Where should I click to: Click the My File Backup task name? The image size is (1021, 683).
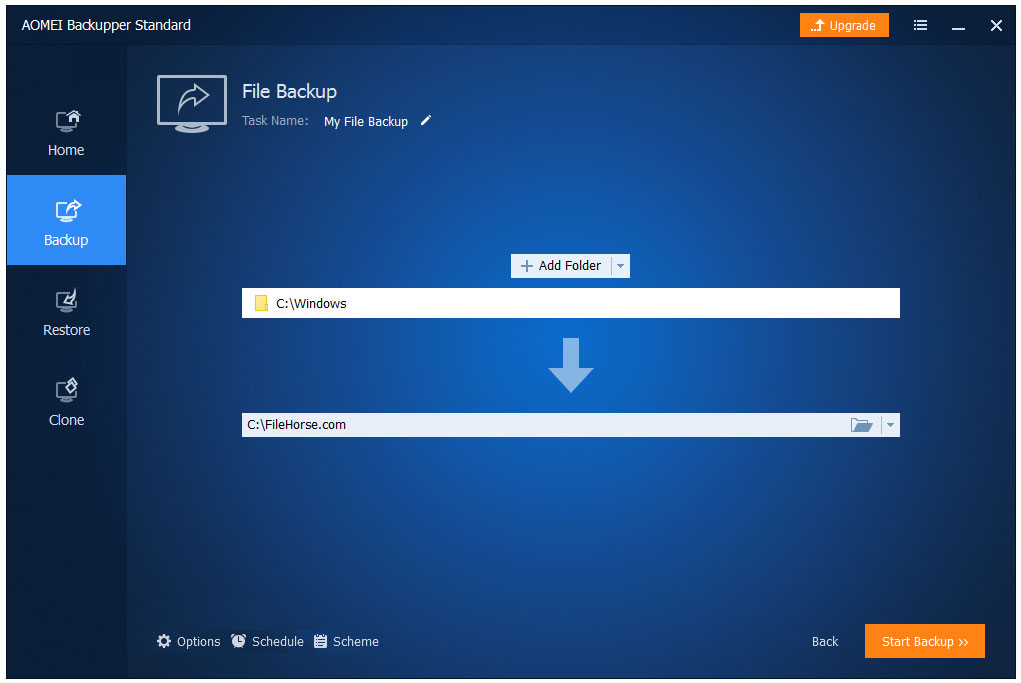366,122
